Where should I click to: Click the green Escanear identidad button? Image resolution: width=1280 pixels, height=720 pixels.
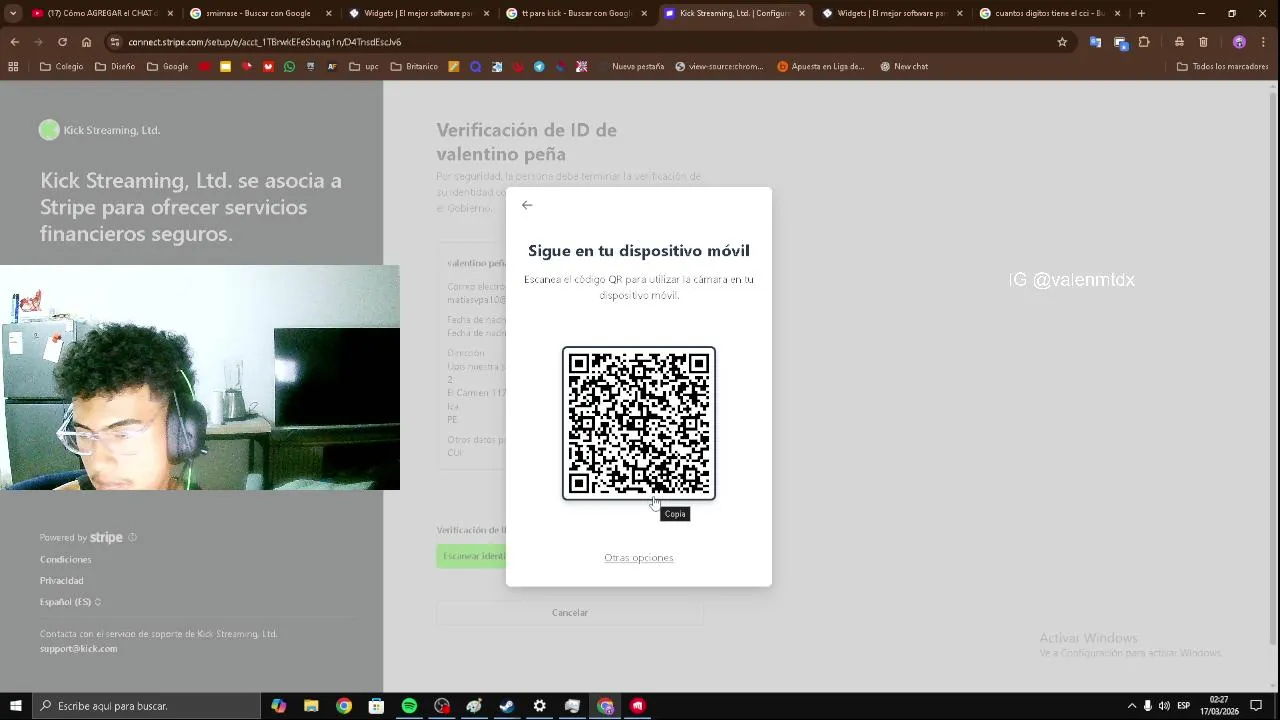(x=472, y=556)
